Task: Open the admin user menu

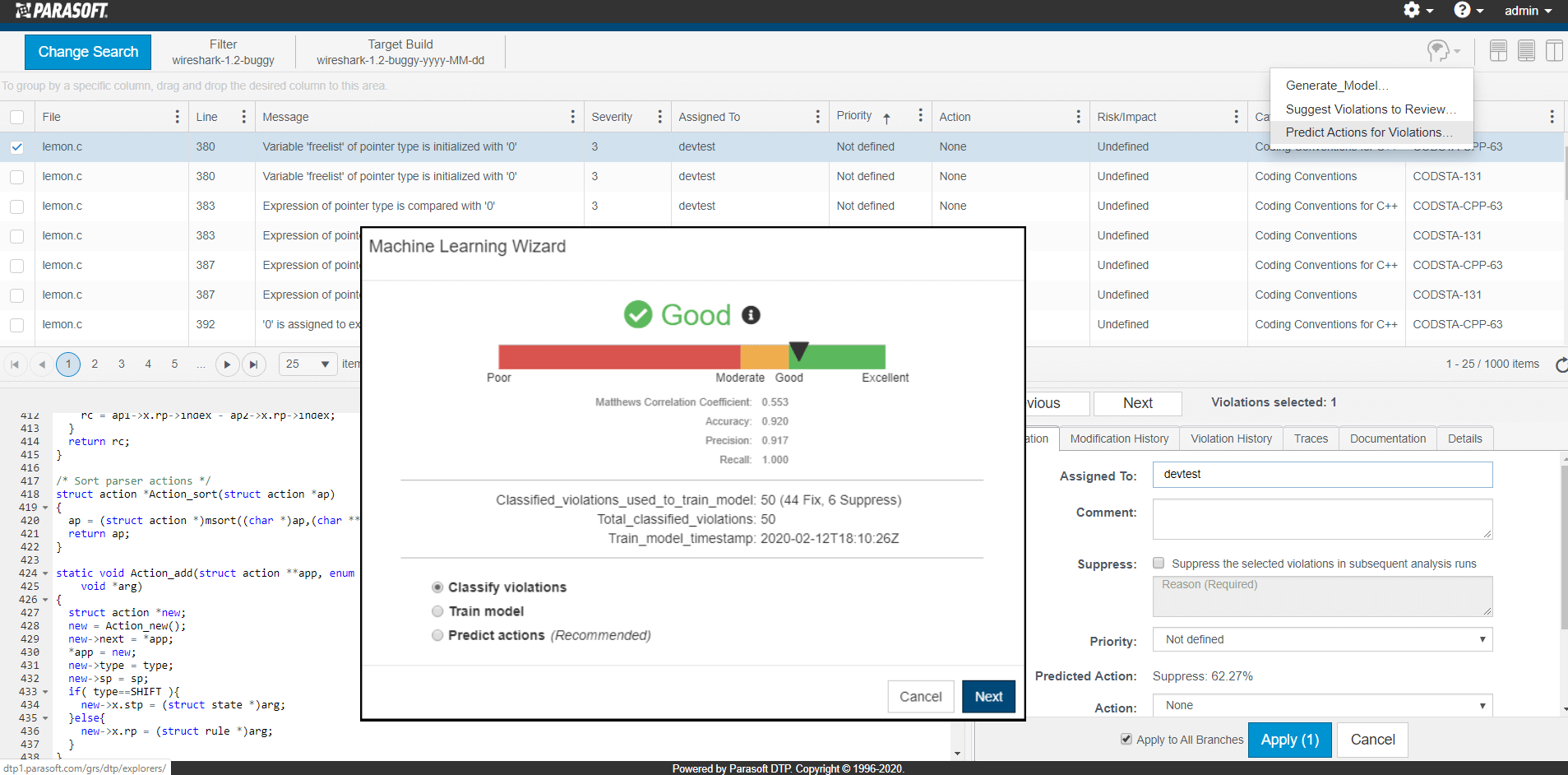Action: point(1528,11)
